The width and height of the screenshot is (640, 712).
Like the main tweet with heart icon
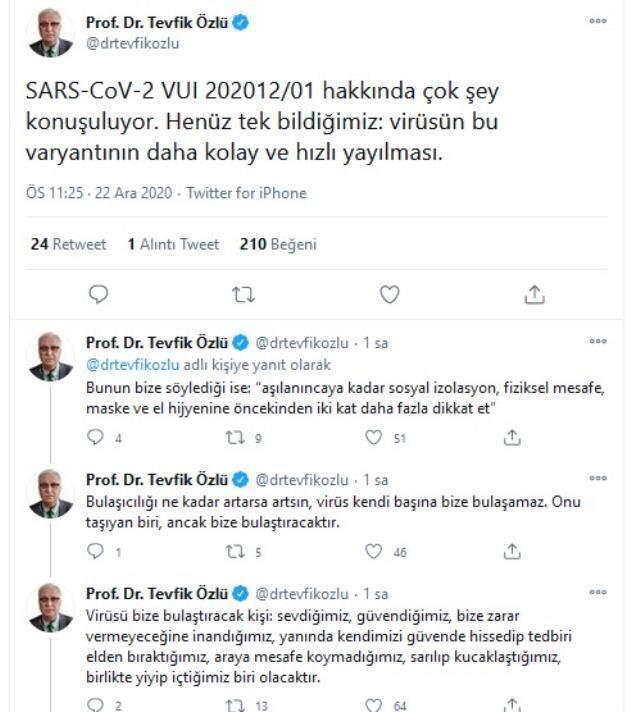[389, 294]
